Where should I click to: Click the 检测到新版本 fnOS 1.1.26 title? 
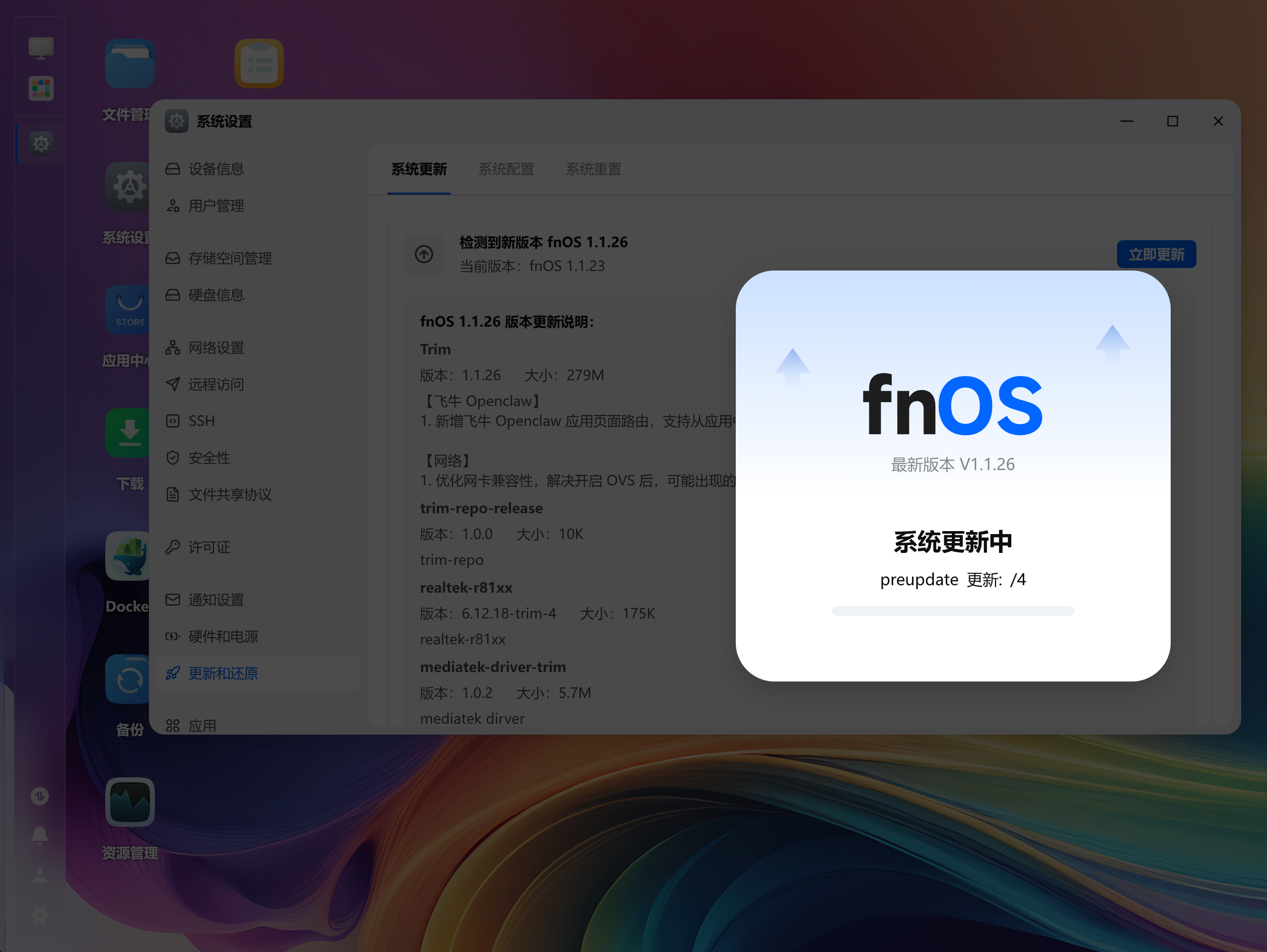544,242
